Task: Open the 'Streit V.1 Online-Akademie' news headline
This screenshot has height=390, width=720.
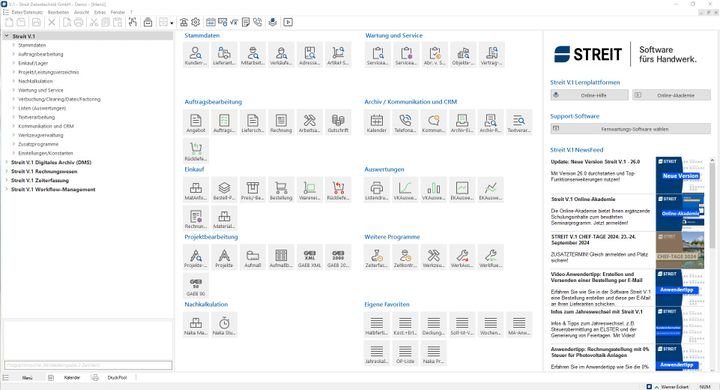Action: [583, 199]
